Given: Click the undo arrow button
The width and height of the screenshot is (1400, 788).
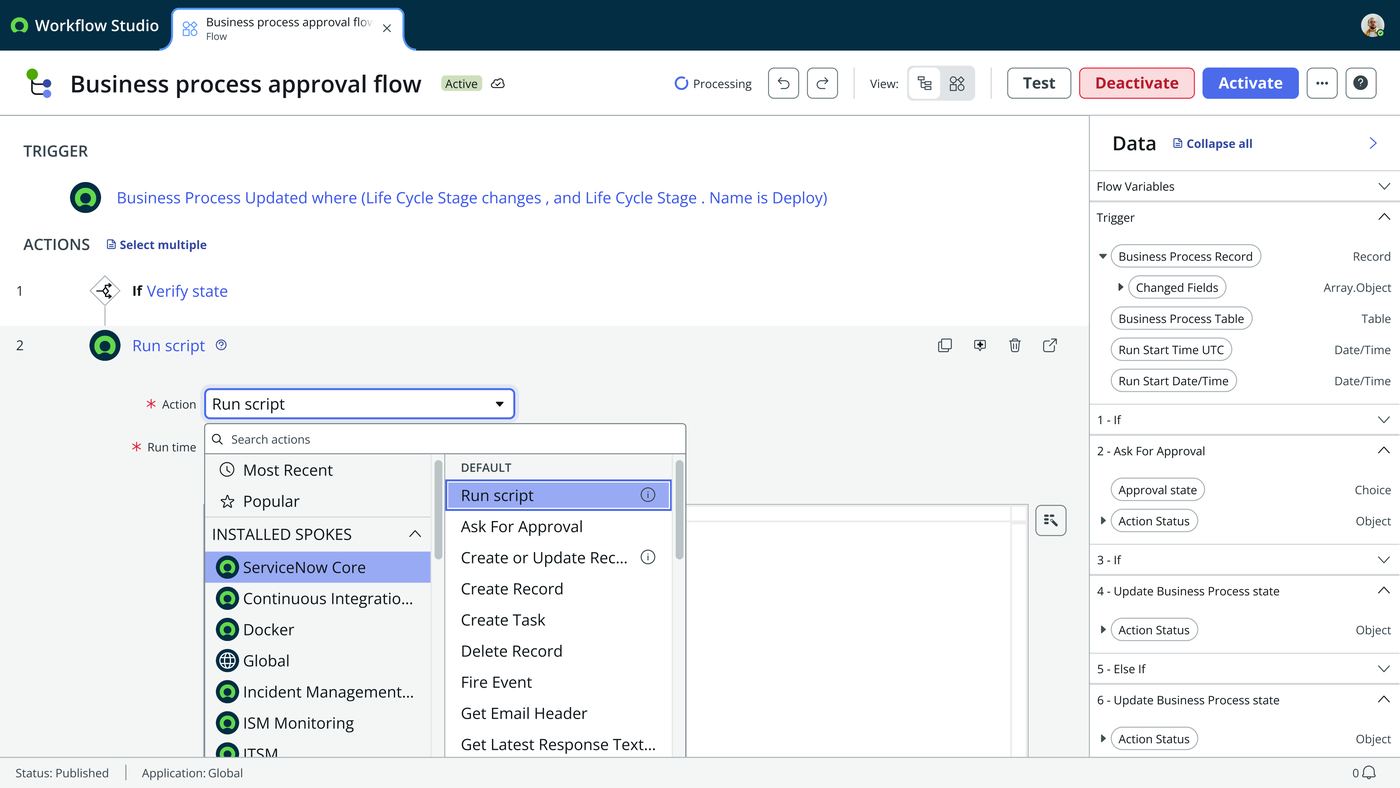Looking at the screenshot, I should [x=784, y=84].
